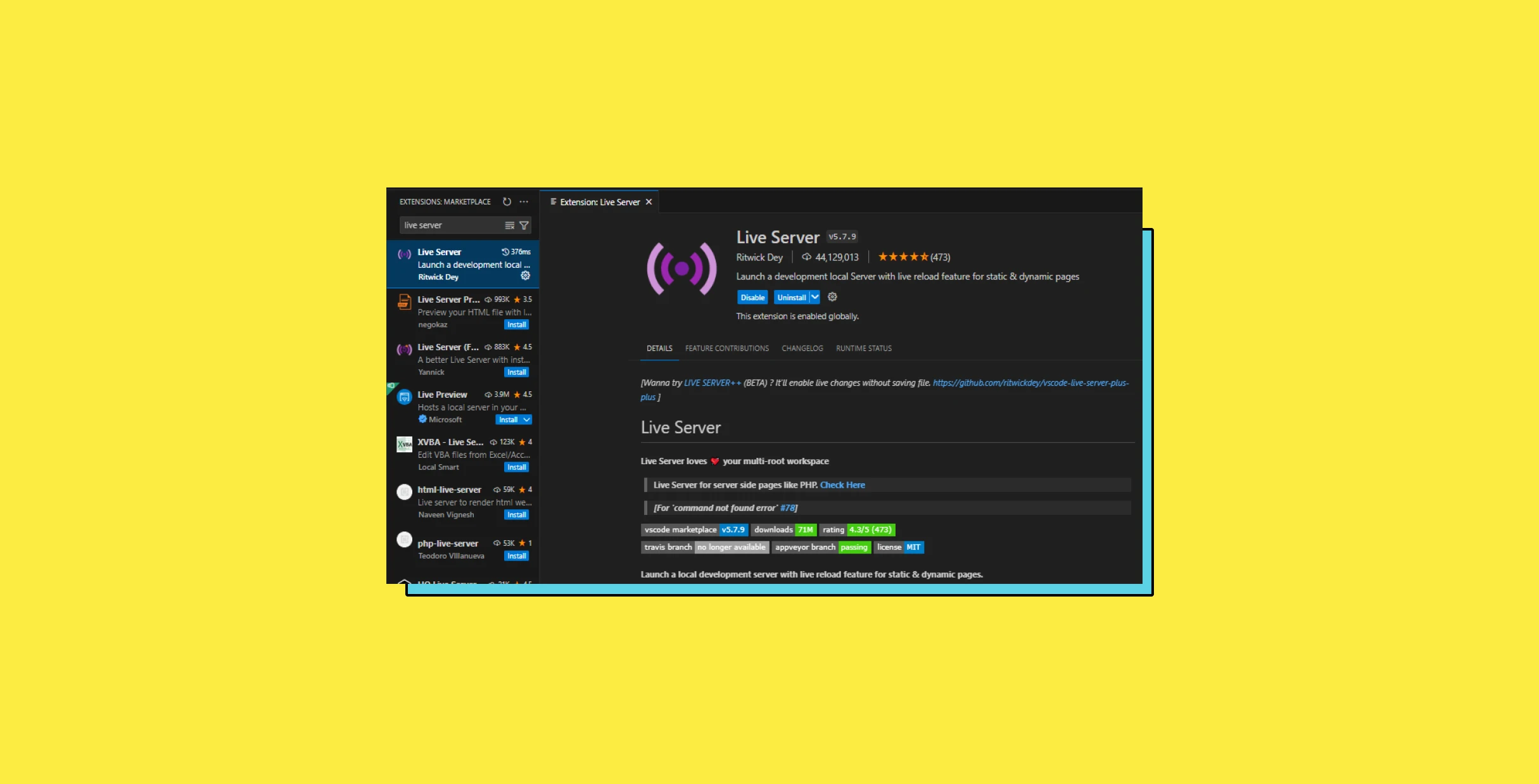Install Live Server by Yannick

(517, 372)
